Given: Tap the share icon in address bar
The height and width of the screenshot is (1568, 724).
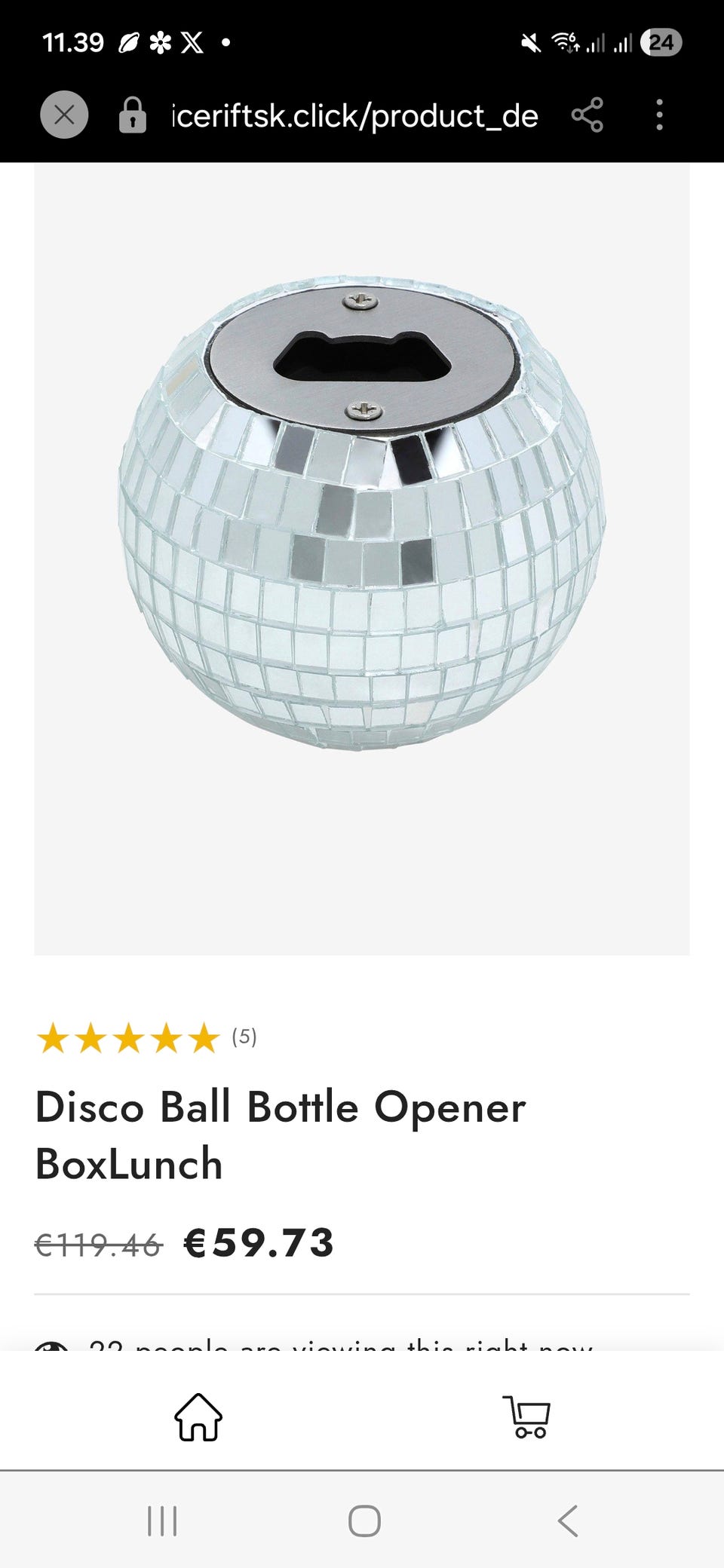Looking at the screenshot, I should (587, 115).
